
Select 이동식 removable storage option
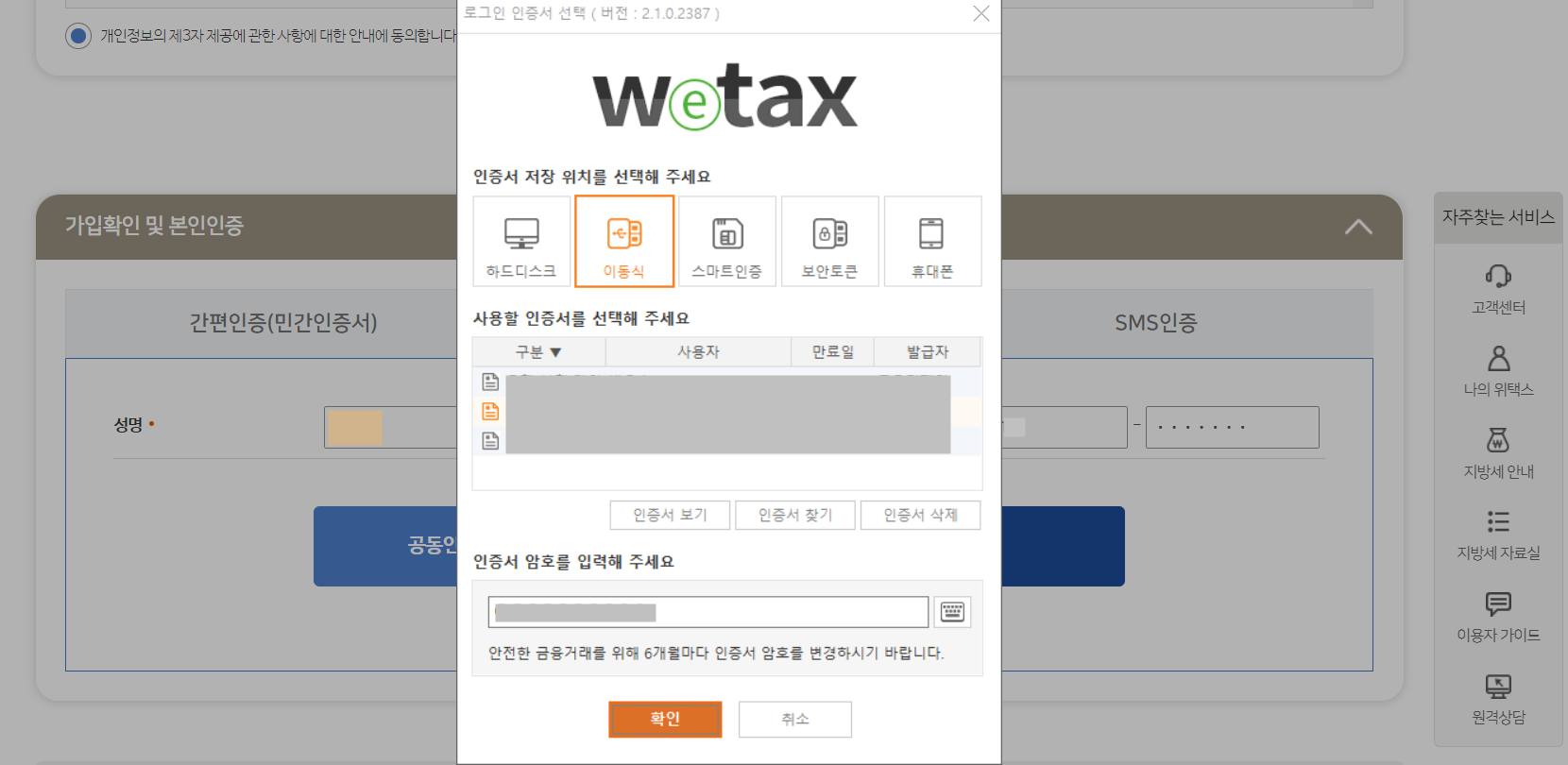click(624, 241)
